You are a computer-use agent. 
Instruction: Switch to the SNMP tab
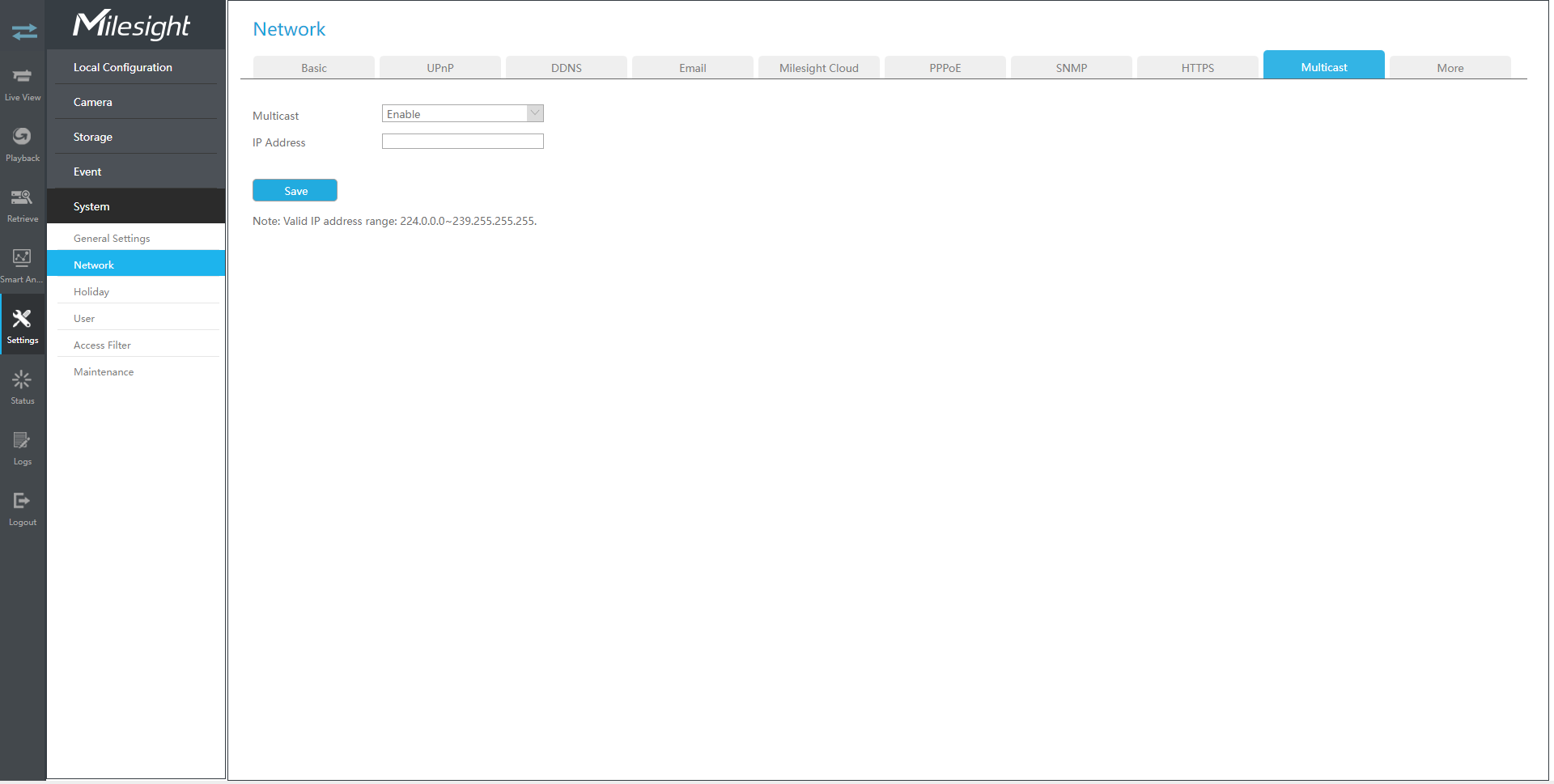click(x=1071, y=68)
